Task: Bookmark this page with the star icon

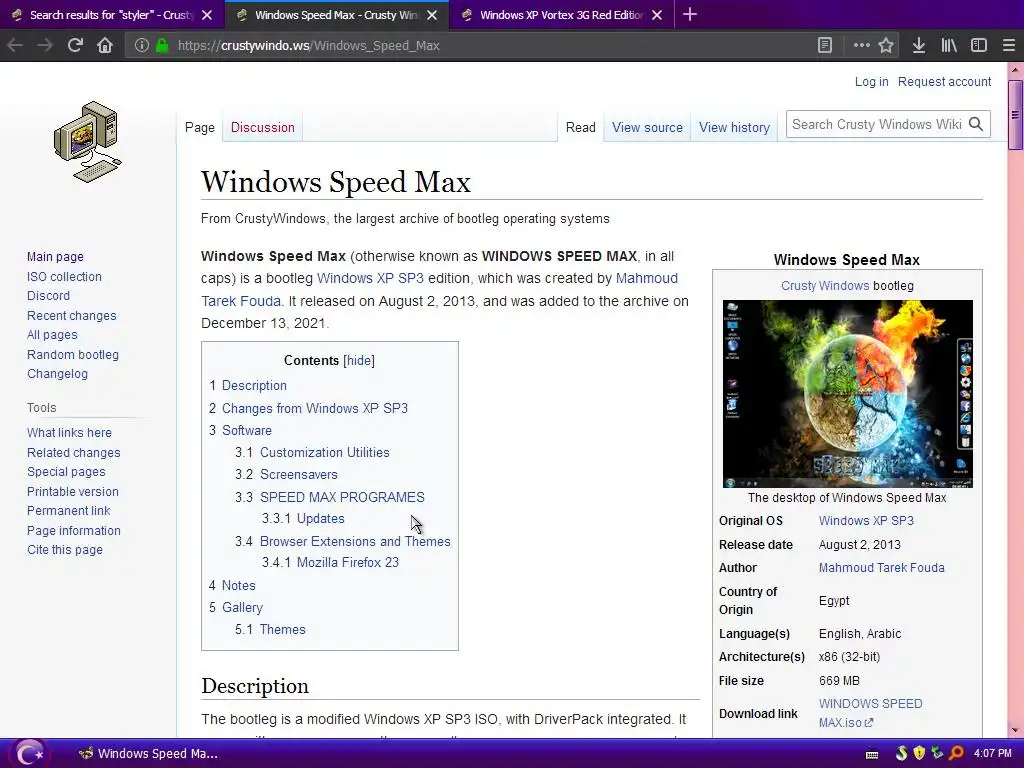Action: tap(886, 45)
